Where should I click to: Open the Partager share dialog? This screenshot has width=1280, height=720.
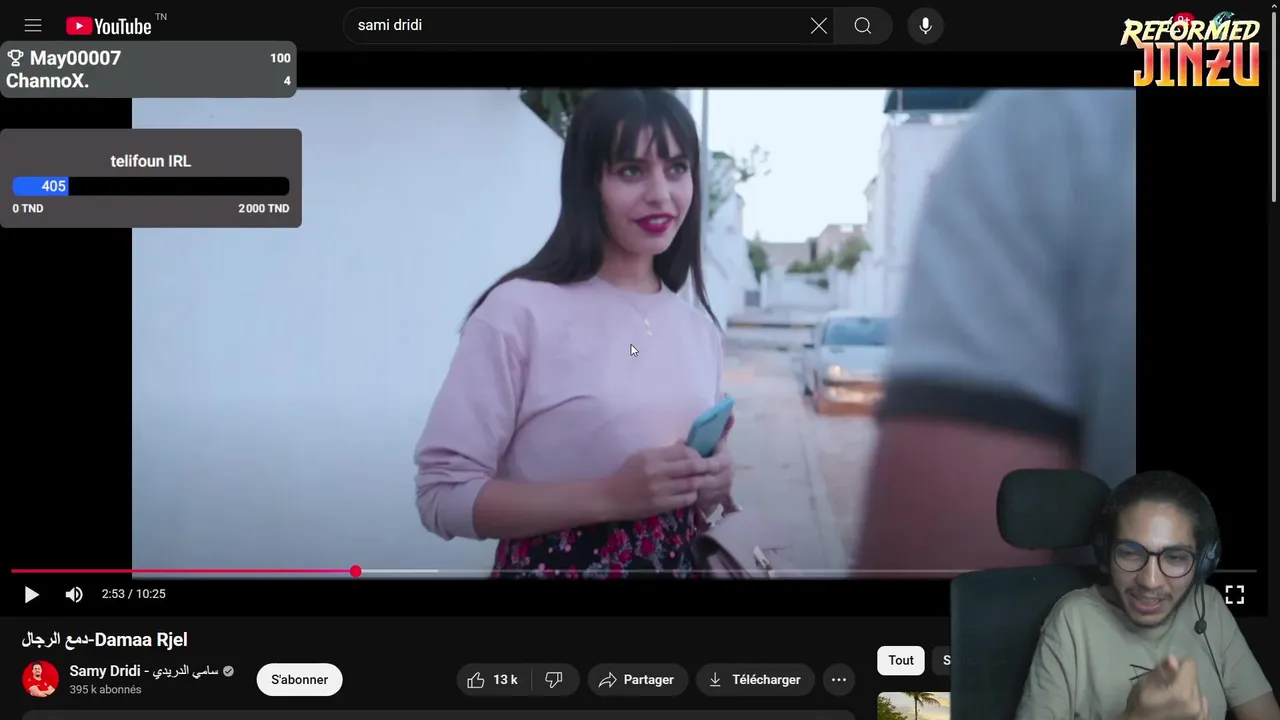(637, 680)
